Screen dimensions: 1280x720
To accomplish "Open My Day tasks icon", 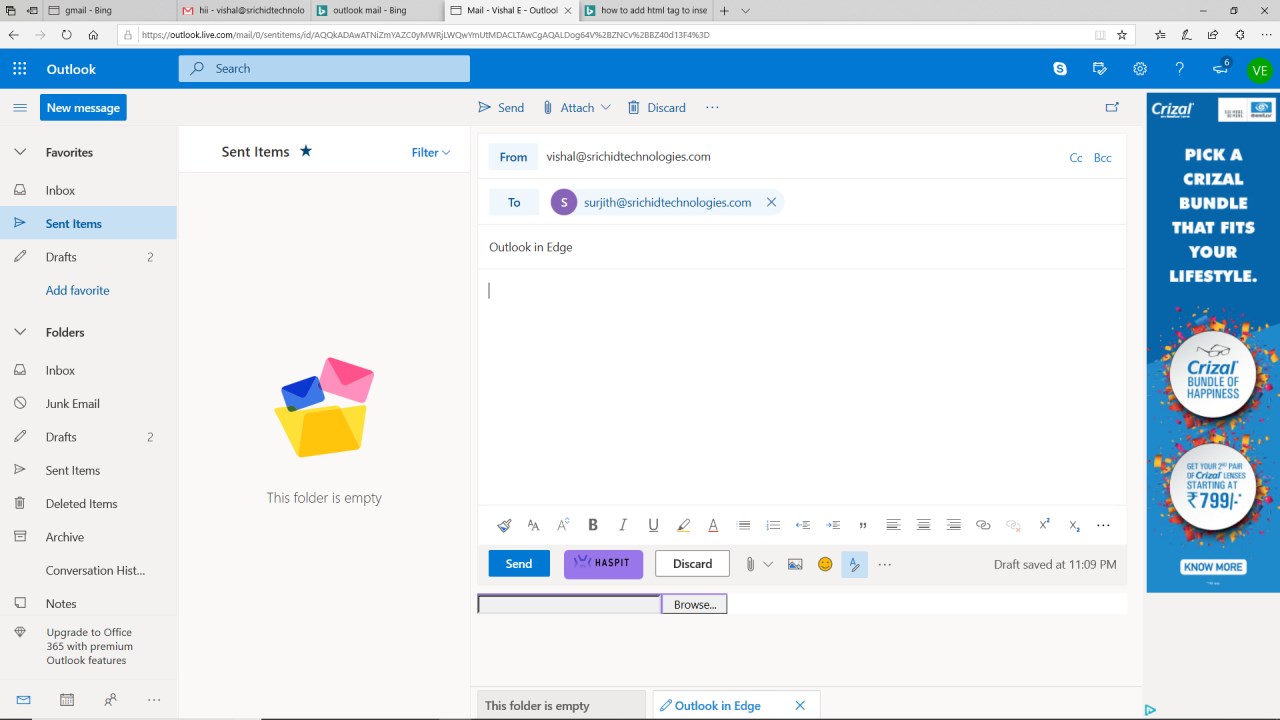I will pos(1100,69).
